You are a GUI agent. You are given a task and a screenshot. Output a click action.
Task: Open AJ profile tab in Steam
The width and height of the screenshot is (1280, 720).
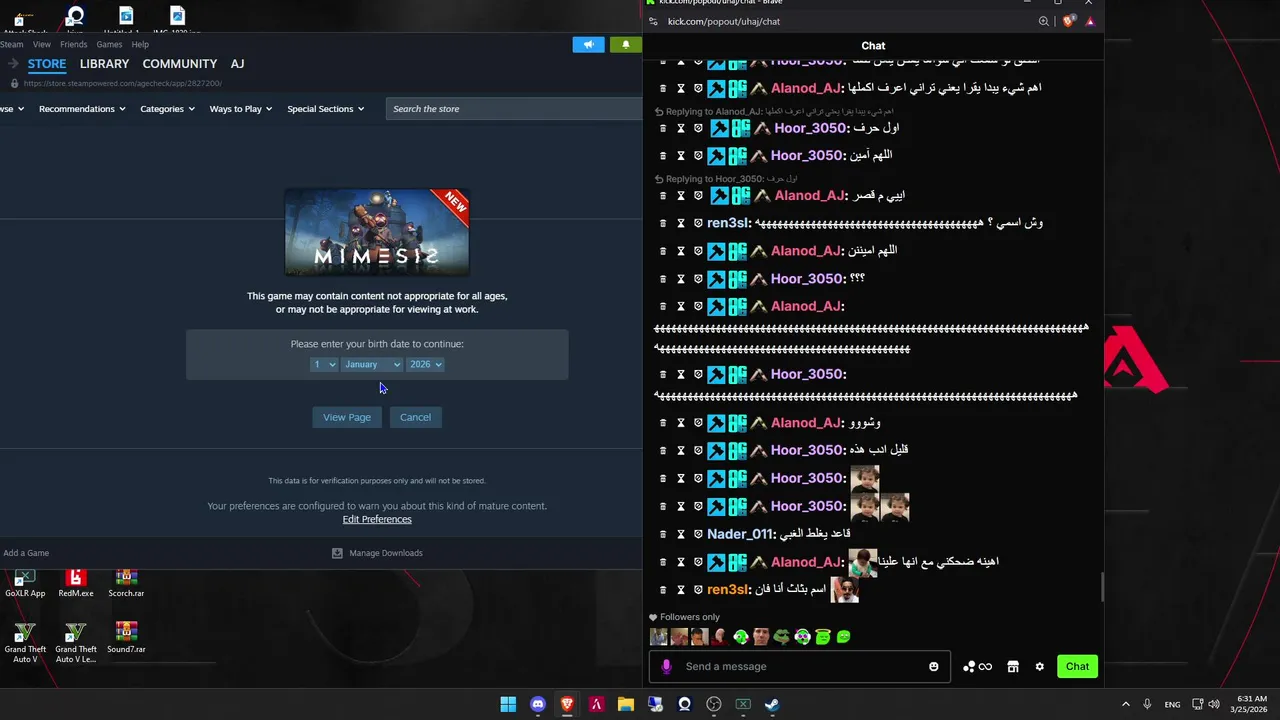coord(237,64)
